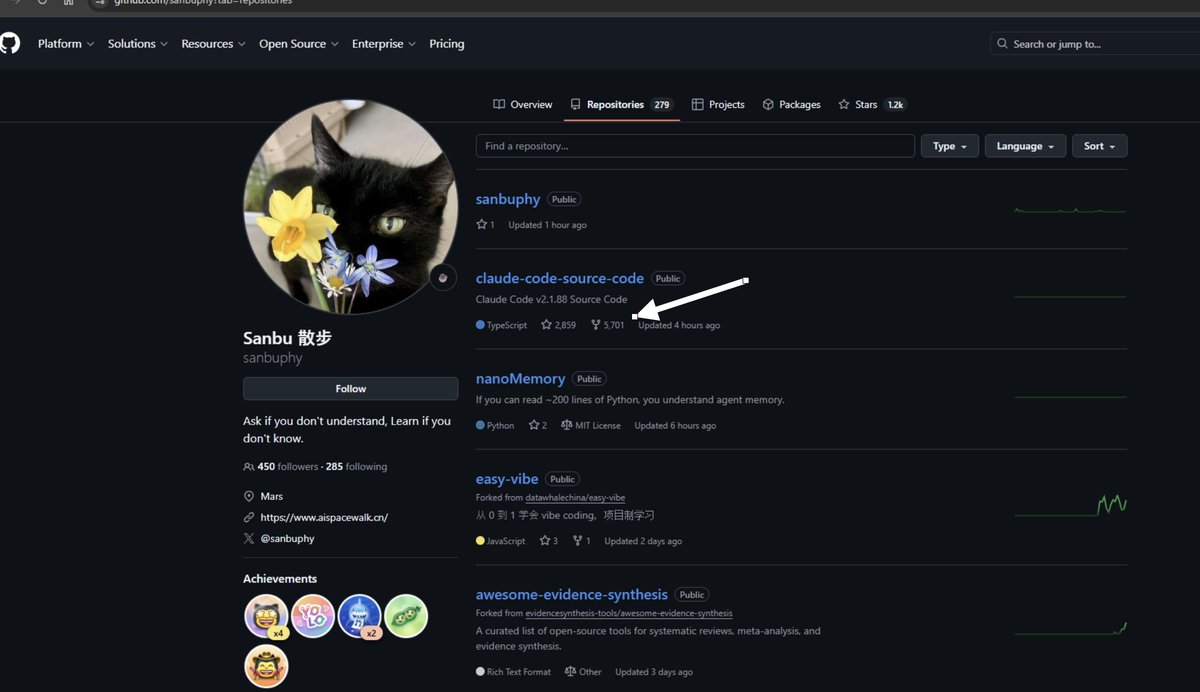The image size is (1200, 692).
Task: View the 285 following list
Action: point(356,467)
